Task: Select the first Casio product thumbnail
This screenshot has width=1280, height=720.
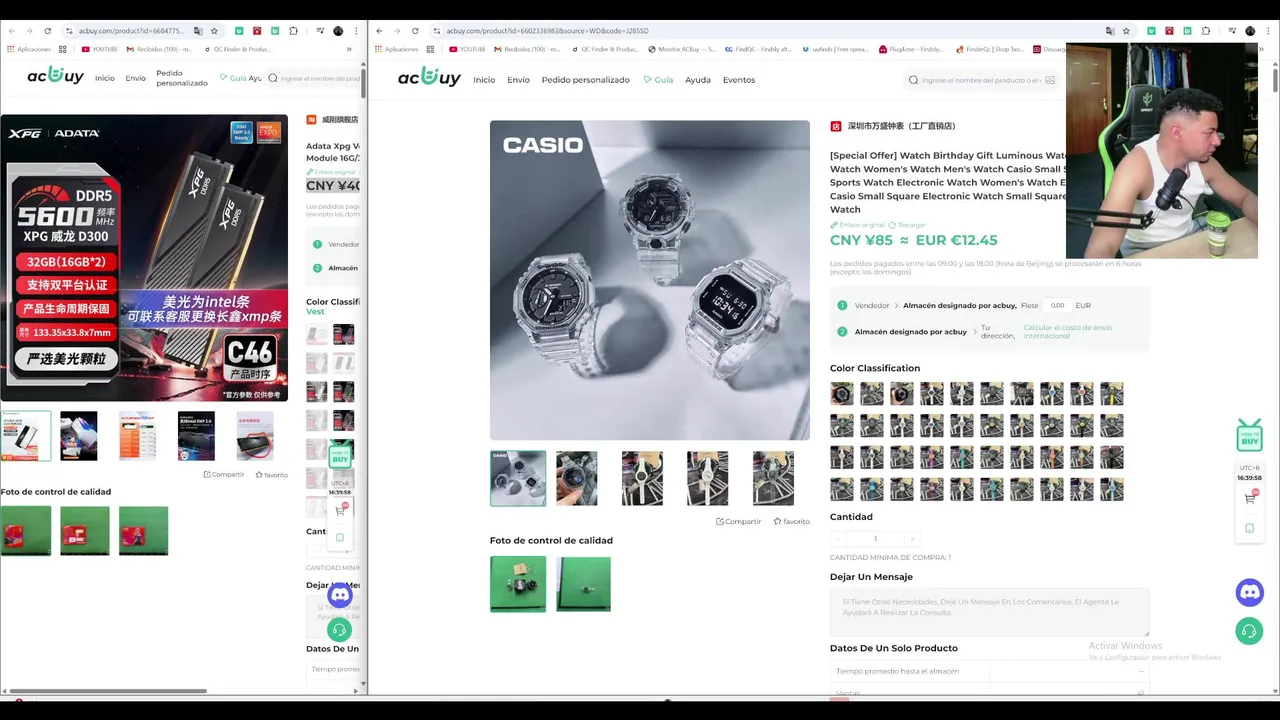Action: click(518, 478)
